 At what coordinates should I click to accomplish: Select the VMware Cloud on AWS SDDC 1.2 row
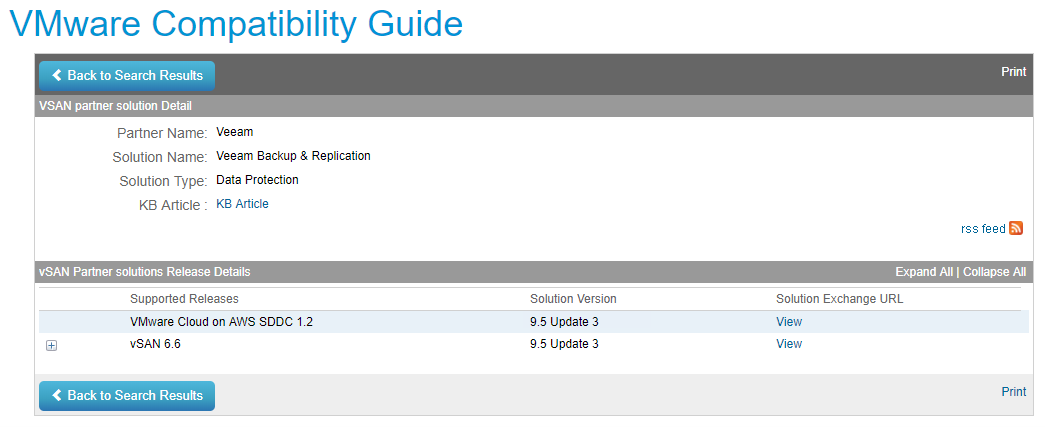tap(222, 322)
